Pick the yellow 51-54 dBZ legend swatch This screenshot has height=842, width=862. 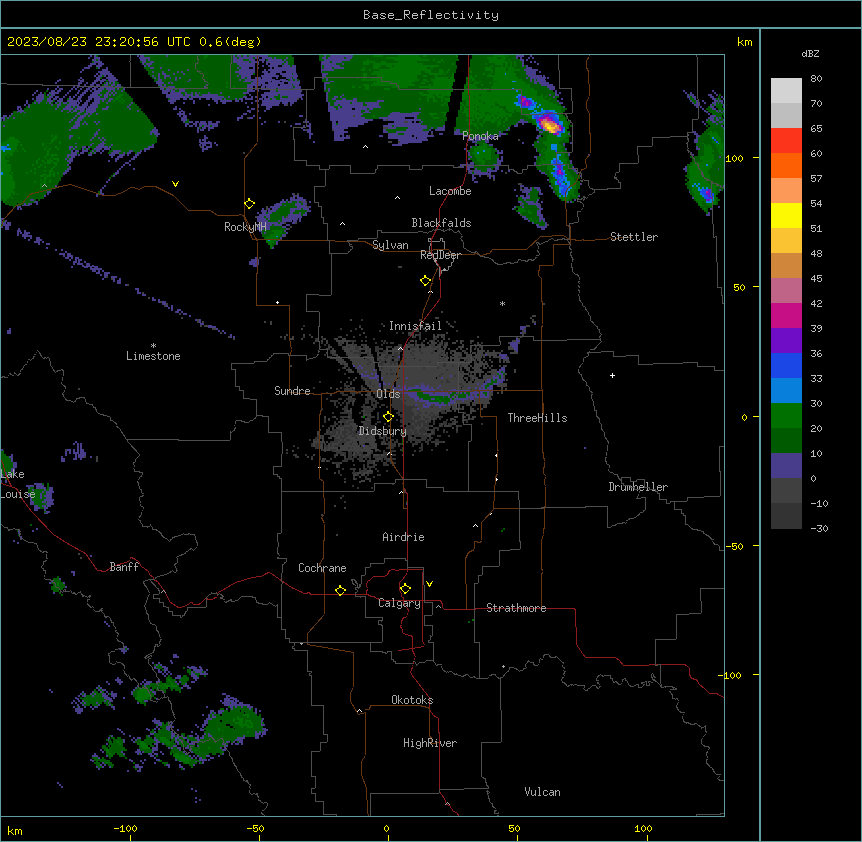[x=786, y=215]
